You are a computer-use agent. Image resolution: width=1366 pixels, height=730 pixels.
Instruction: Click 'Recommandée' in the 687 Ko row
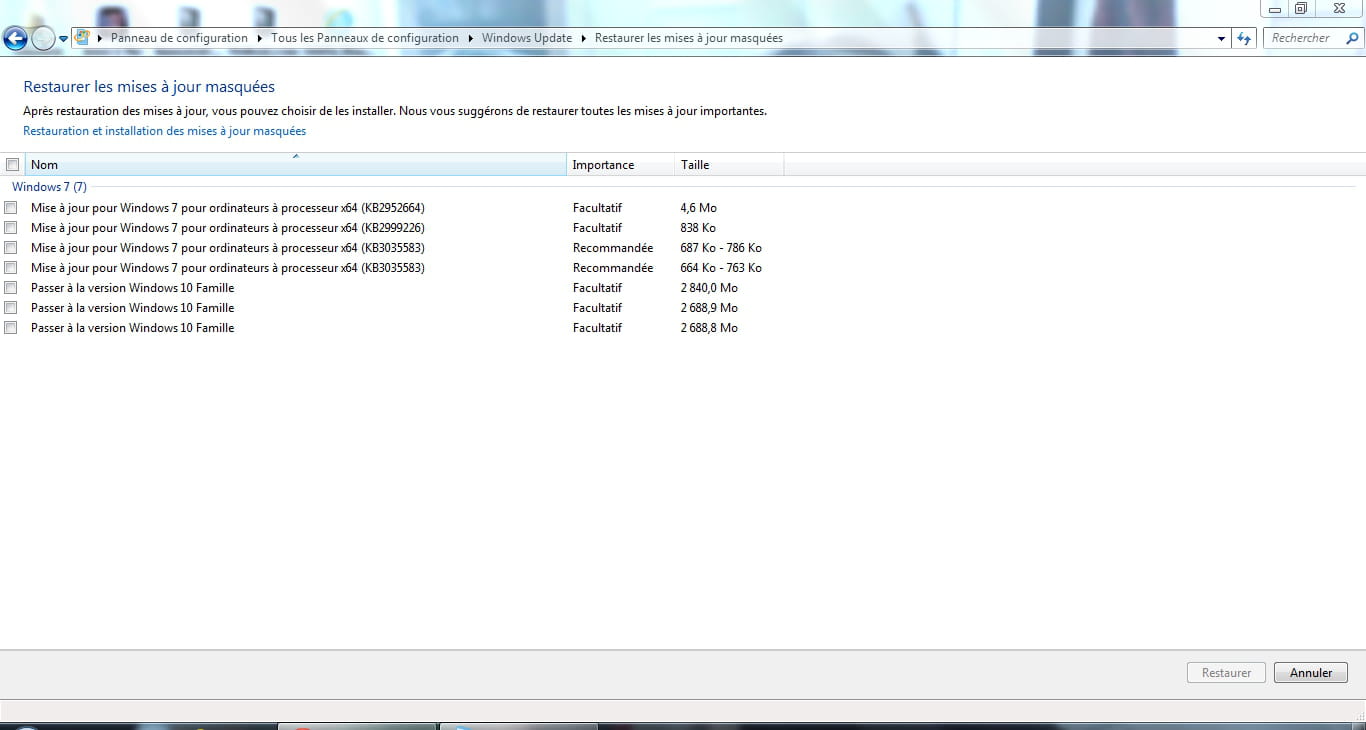613,248
